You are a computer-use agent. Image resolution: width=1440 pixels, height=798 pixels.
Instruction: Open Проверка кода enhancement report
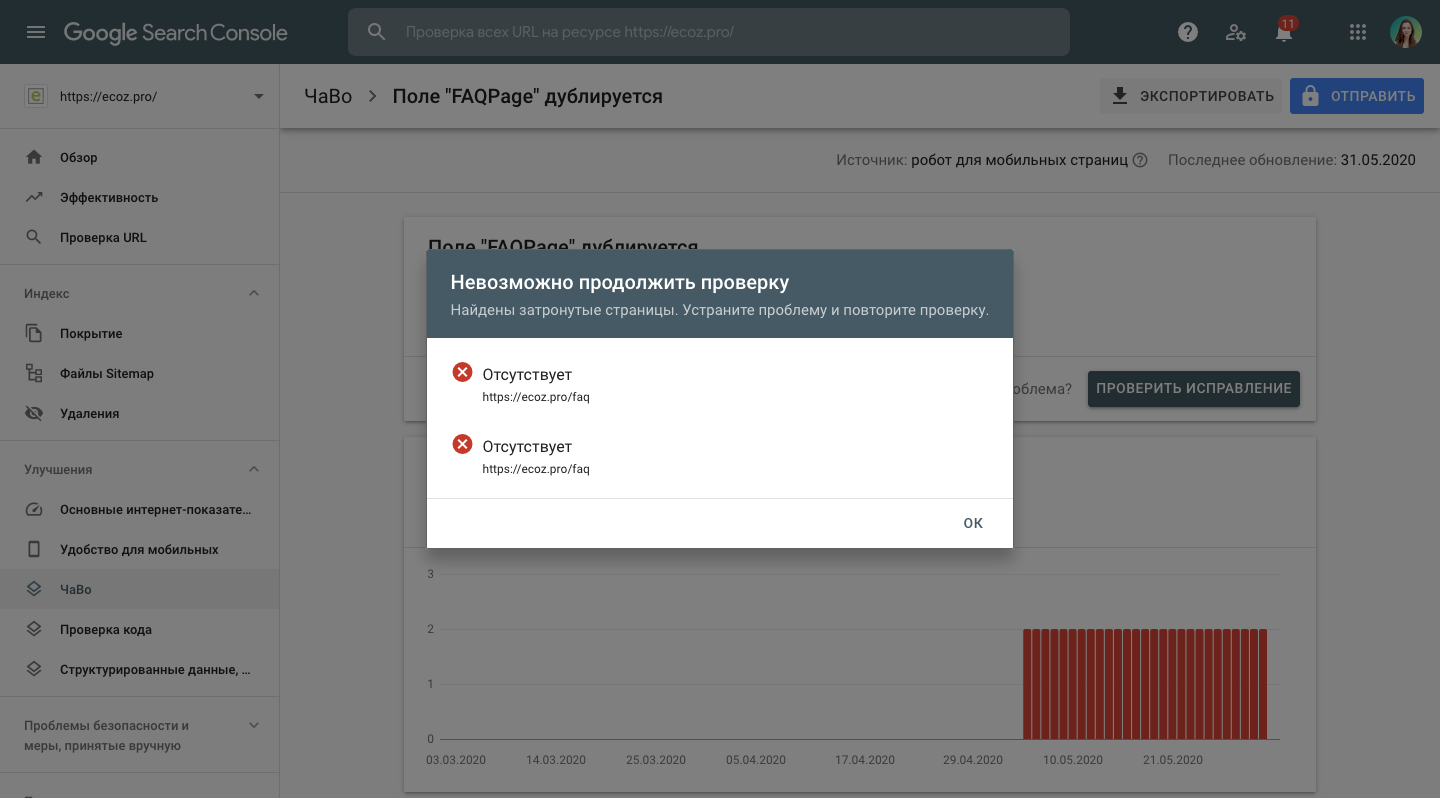tap(140, 629)
